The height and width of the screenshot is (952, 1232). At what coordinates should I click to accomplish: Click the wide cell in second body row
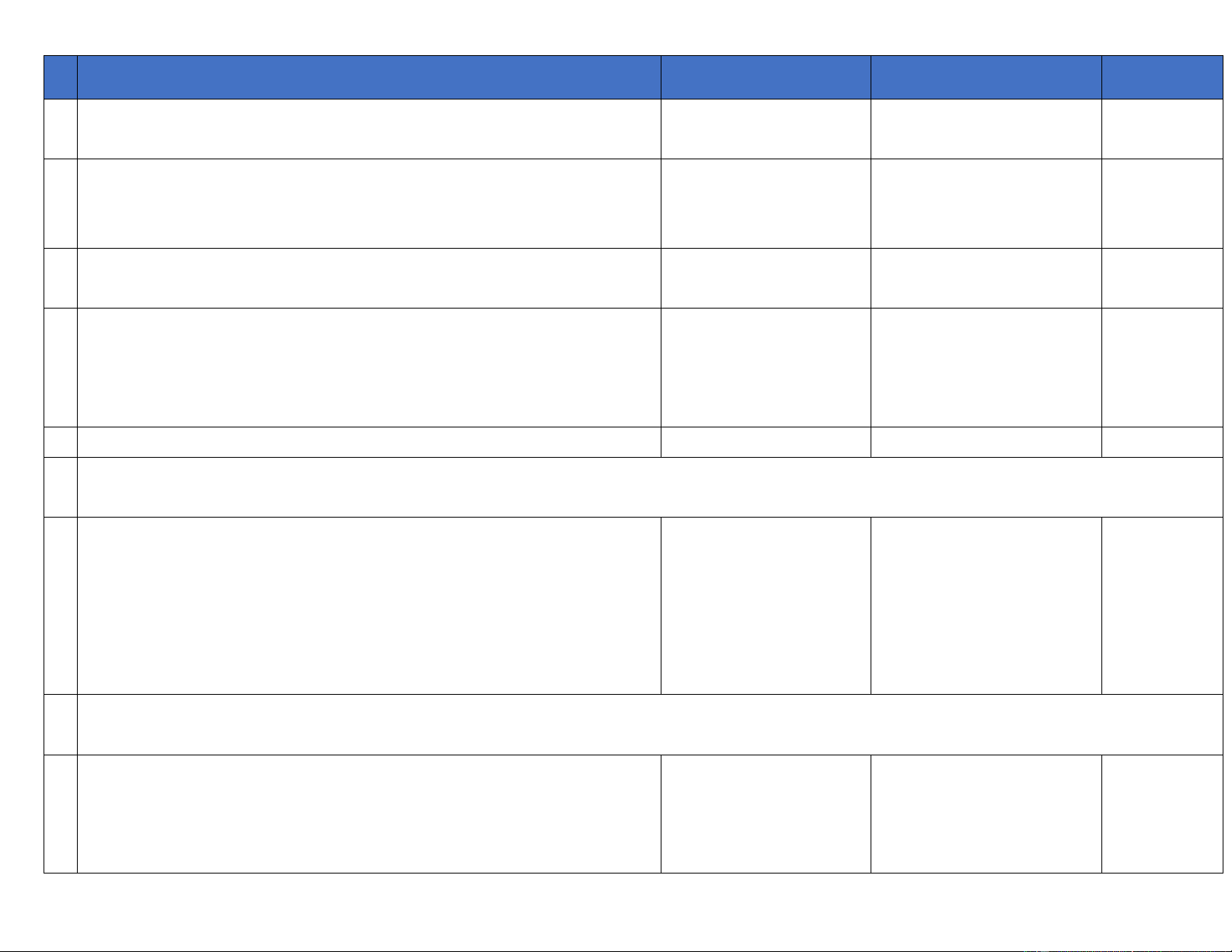point(368,204)
